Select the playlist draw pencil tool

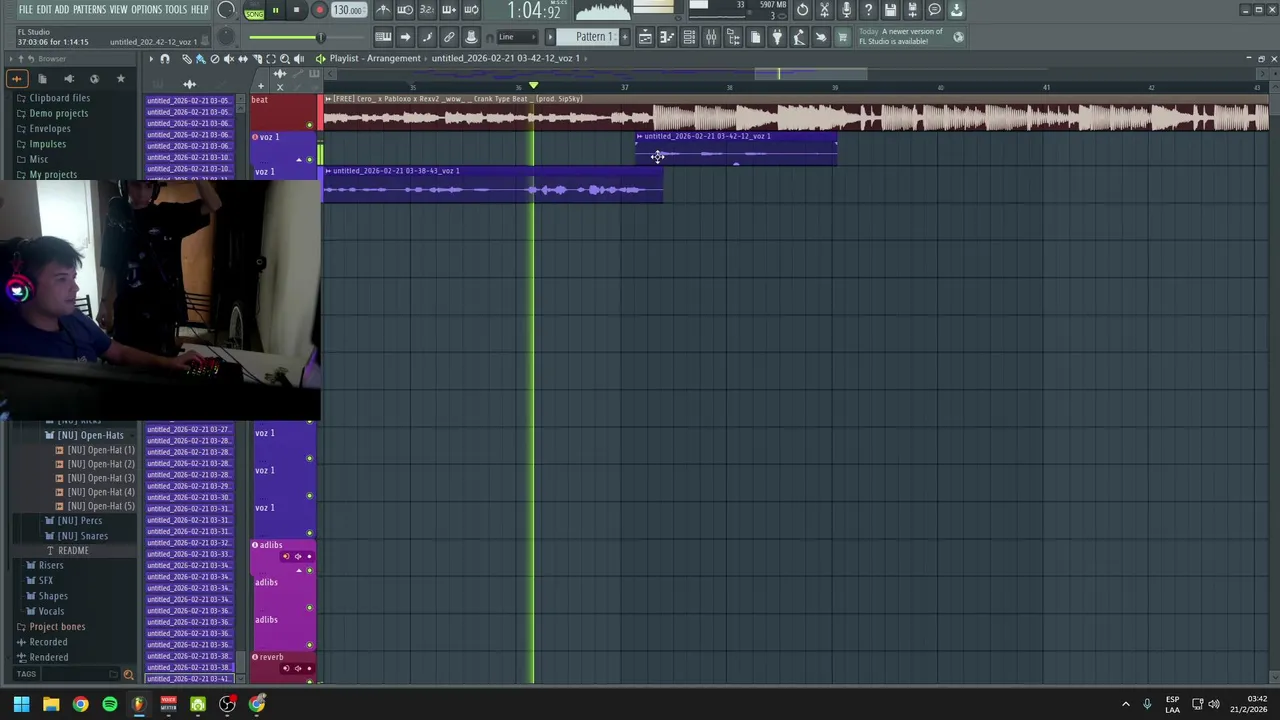[x=186, y=59]
